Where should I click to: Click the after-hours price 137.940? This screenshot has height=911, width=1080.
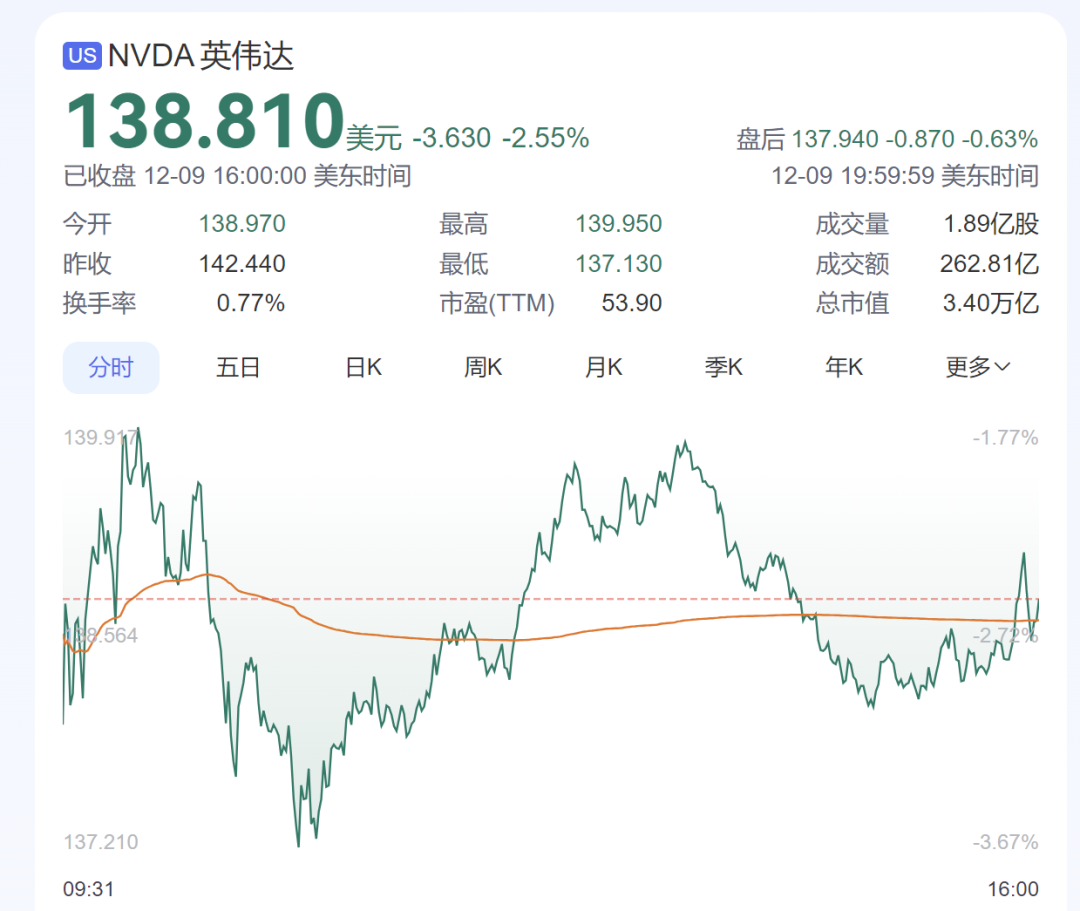point(835,139)
